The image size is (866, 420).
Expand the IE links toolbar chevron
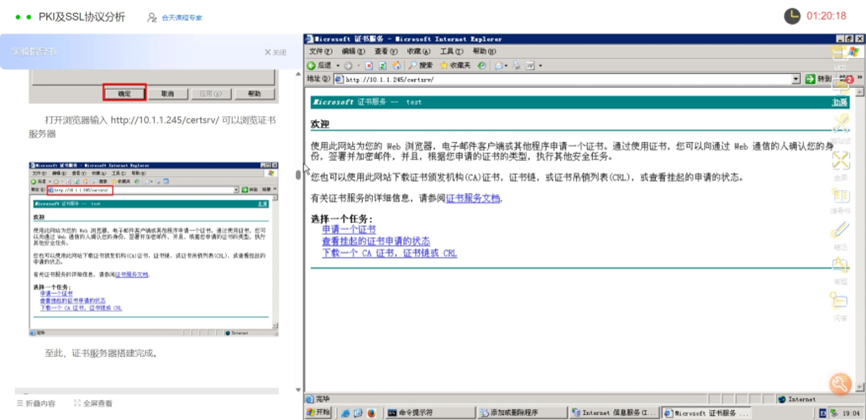coord(859,79)
